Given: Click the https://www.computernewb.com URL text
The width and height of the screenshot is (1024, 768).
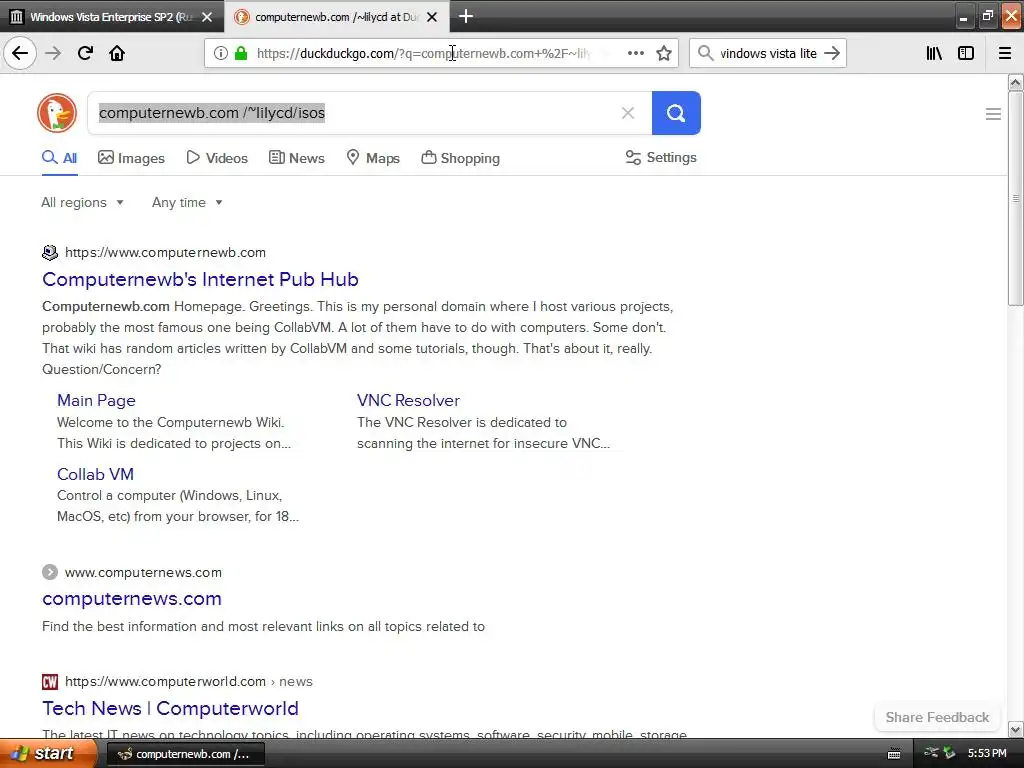Looking at the screenshot, I should click(165, 252).
